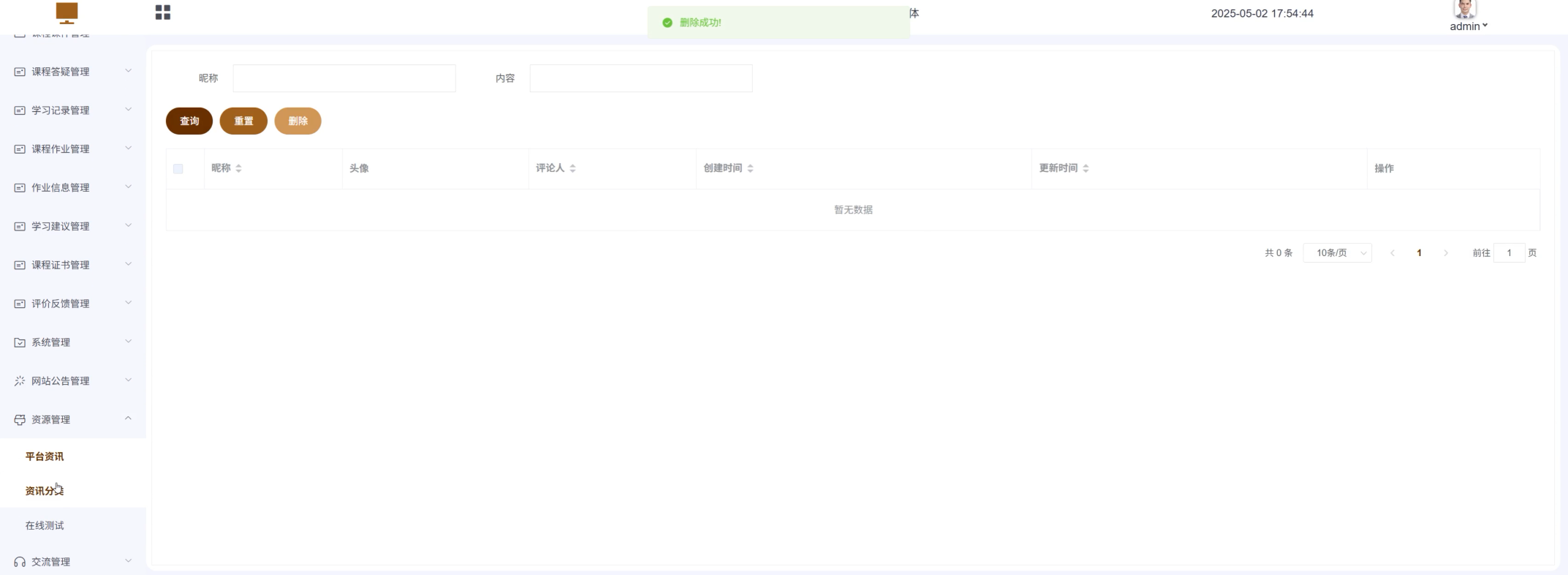Click the 作业信息管理 sidebar icon
The width and height of the screenshot is (1568, 575).
pos(20,188)
